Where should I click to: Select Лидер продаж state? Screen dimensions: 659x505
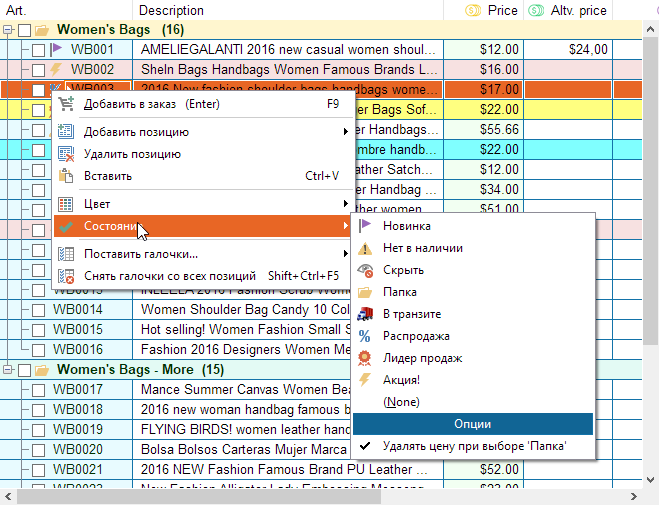pos(474,358)
